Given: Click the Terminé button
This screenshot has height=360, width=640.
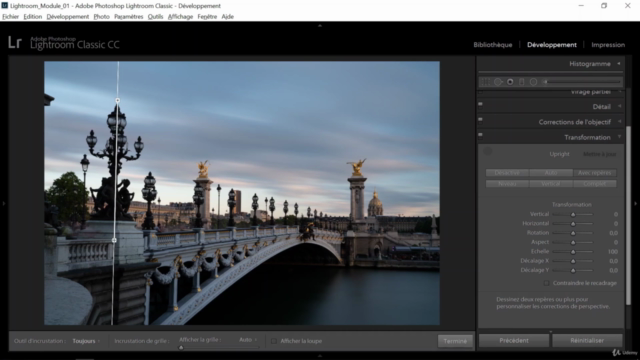Looking at the screenshot, I should tap(455, 341).
